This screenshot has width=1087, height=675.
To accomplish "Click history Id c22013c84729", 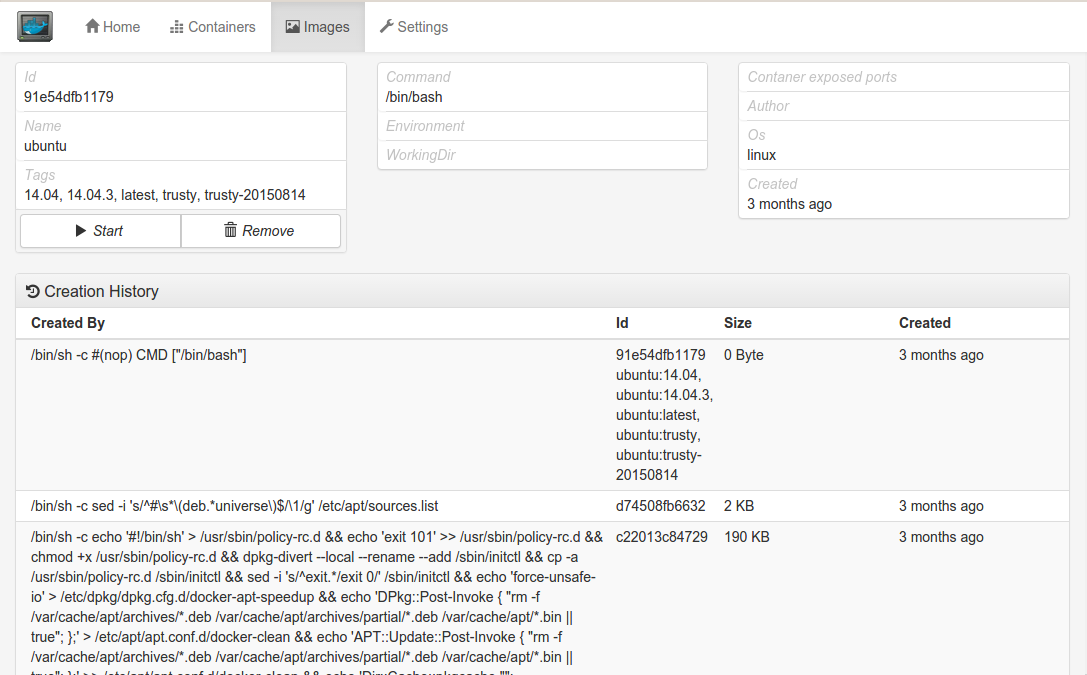I will pyautogui.click(x=661, y=537).
